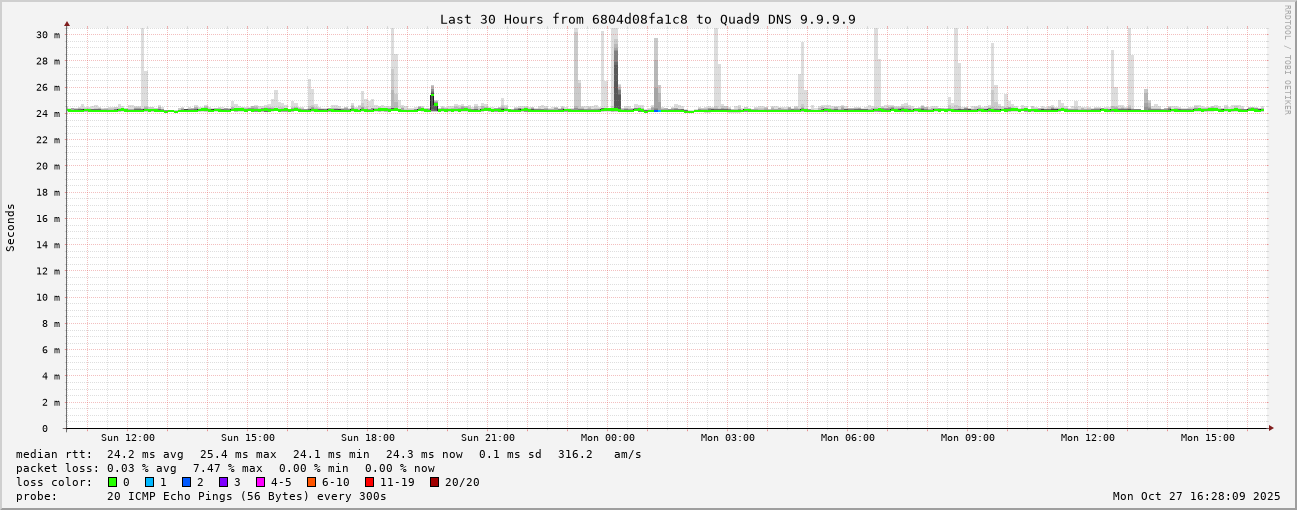Select the red 11-19 loss swatch

369,482
